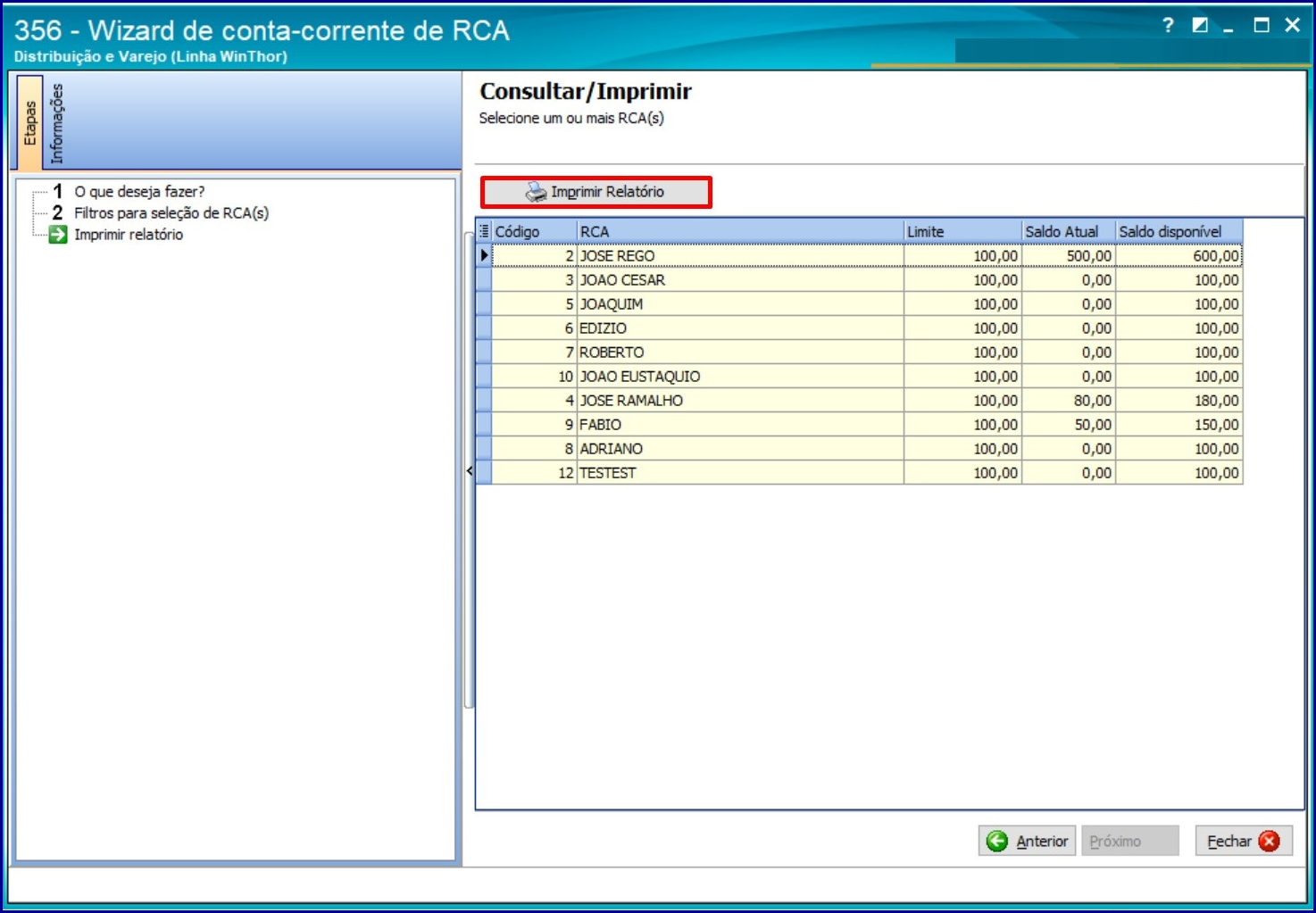
Task: Switch to the Informações vertical tab
Action: click(x=57, y=123)
